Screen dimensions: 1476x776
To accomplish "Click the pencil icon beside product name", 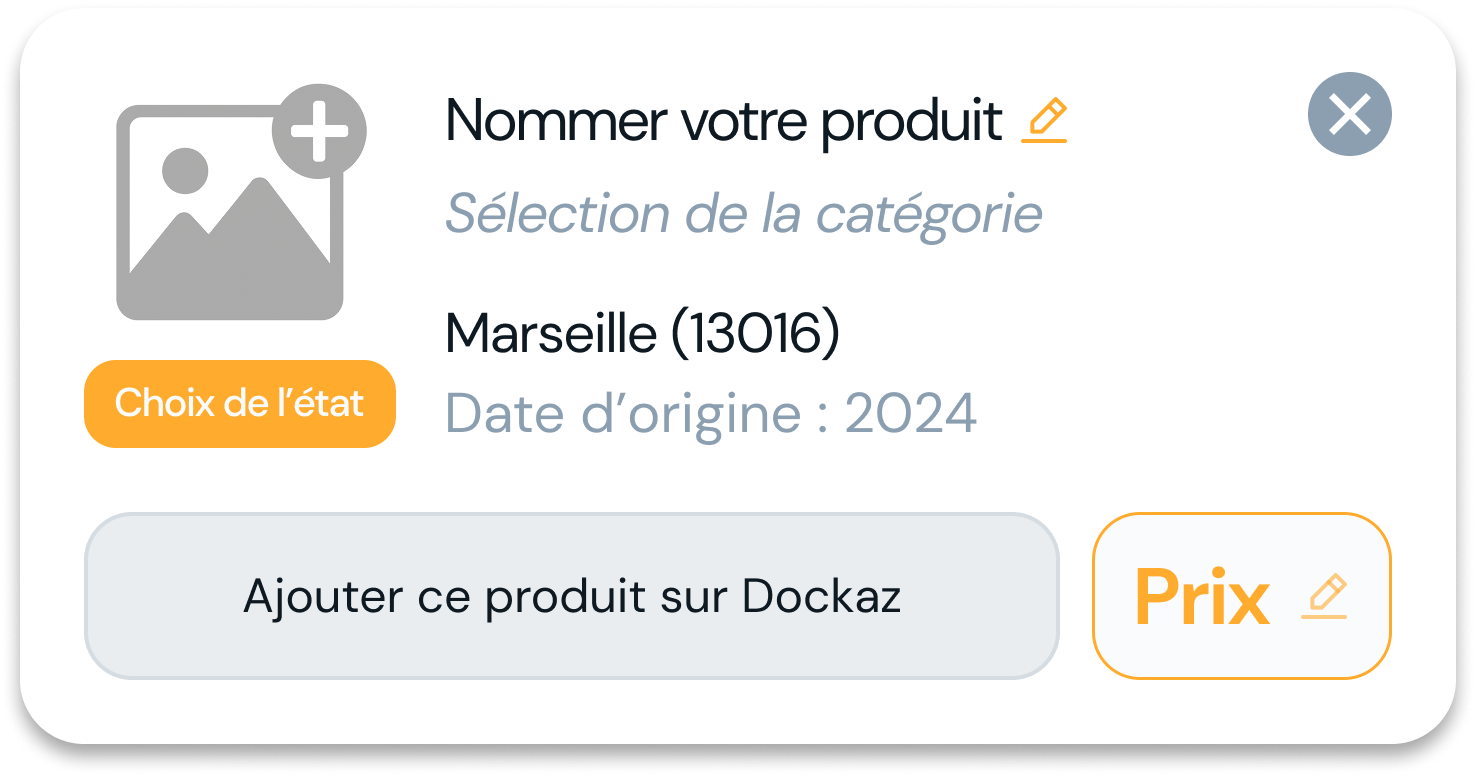I will [x=1045, y=121].
